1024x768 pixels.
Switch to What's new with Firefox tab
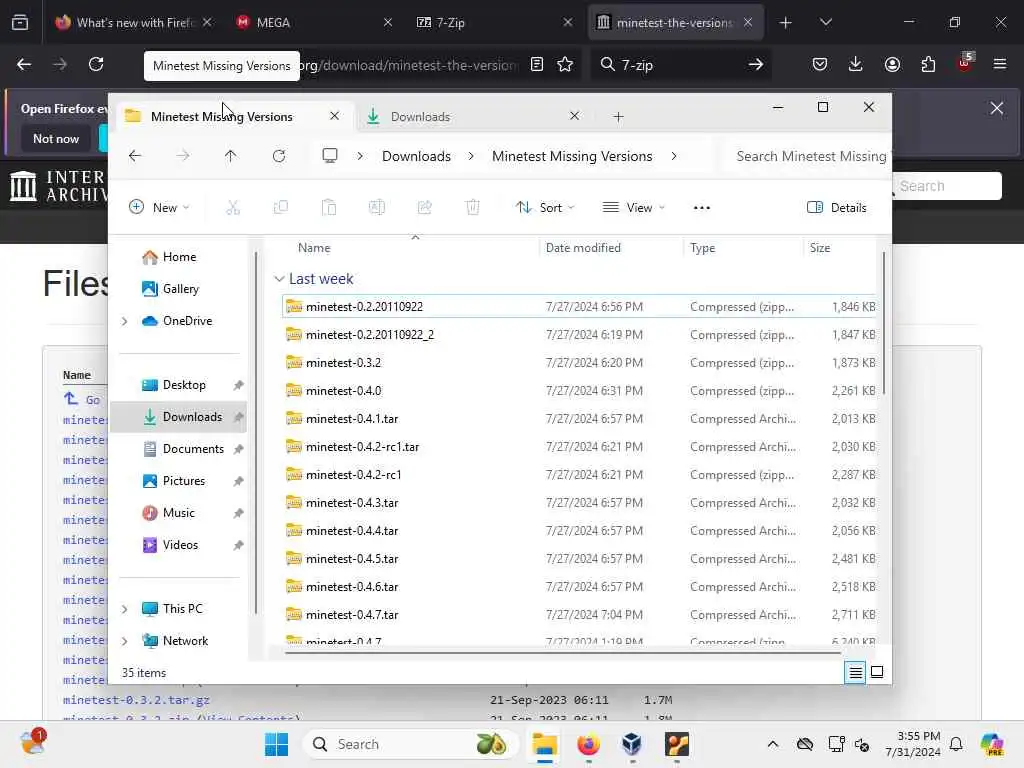[x=134, y=22]
